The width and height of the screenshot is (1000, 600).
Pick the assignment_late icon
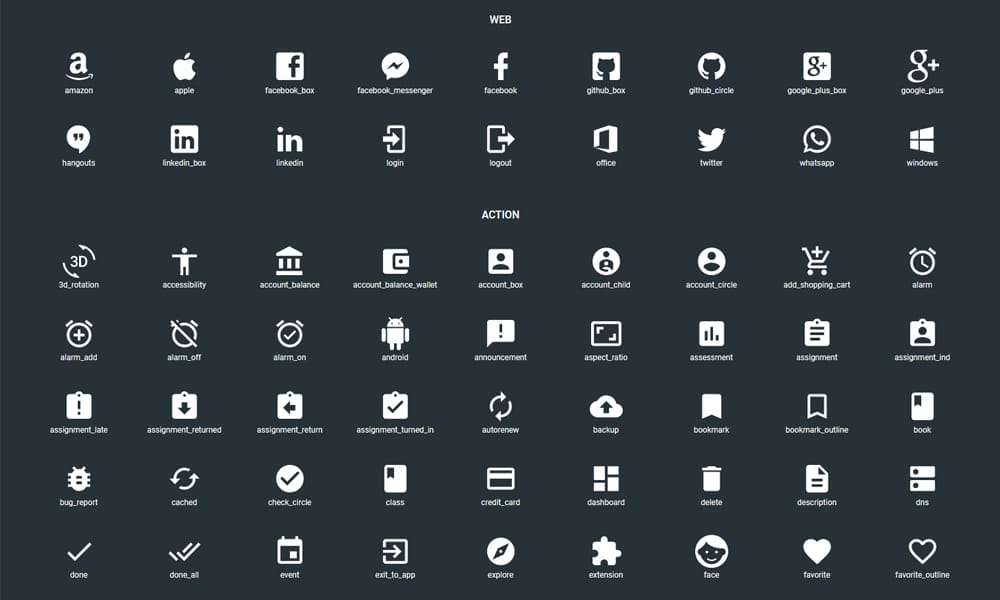pos(78,406)
